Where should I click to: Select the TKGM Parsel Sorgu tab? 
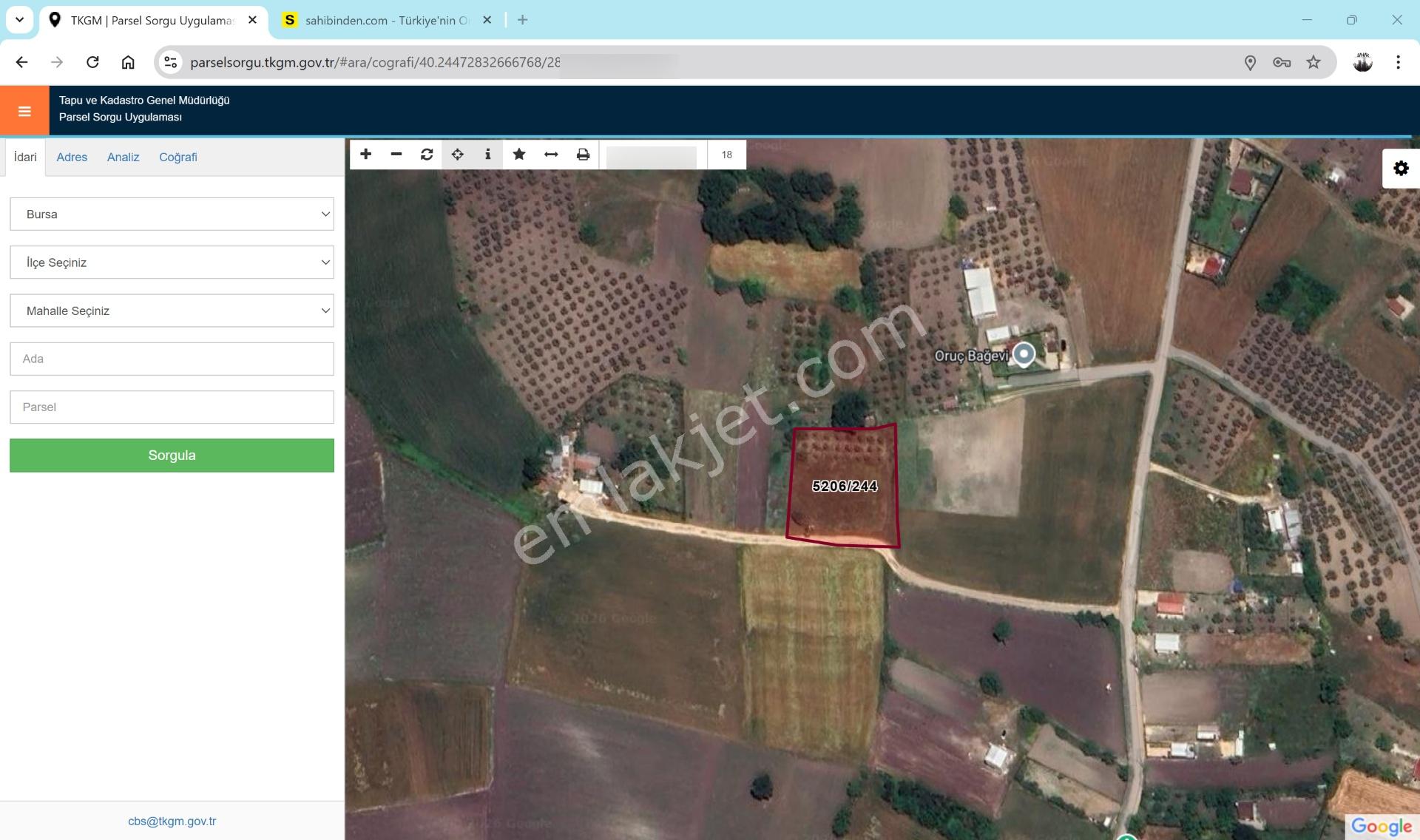(x=153, y=20)
